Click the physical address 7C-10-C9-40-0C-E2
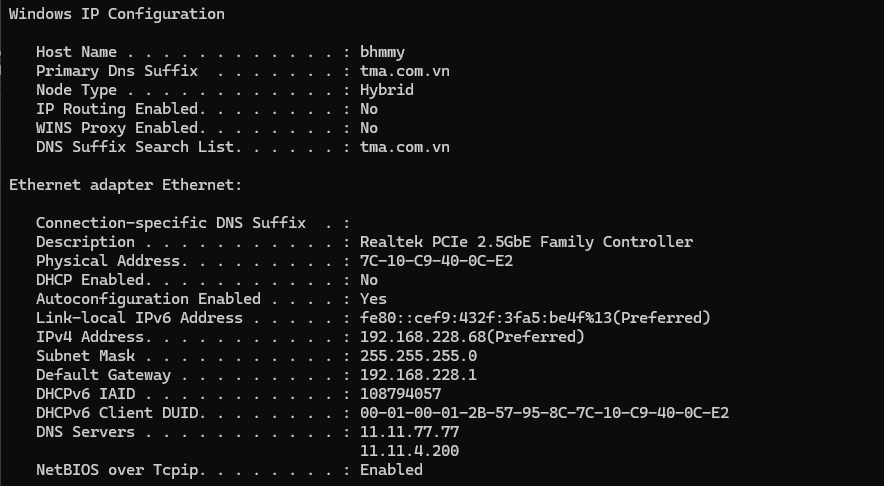884x486 pixels. [x=436, y=261]
